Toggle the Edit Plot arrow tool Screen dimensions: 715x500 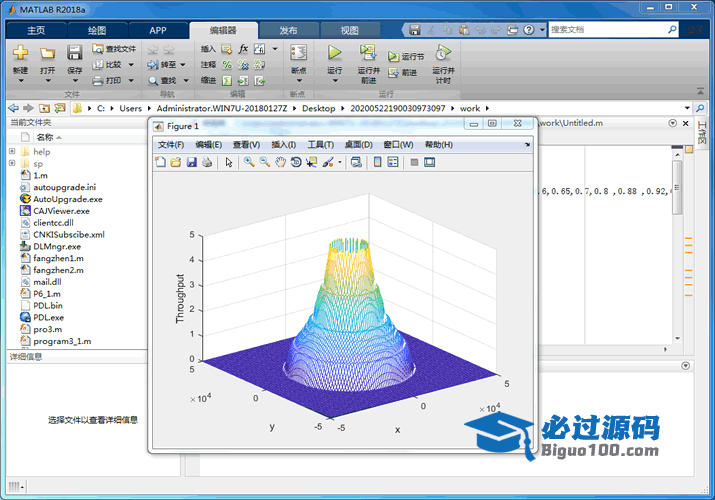pos(229,162)
